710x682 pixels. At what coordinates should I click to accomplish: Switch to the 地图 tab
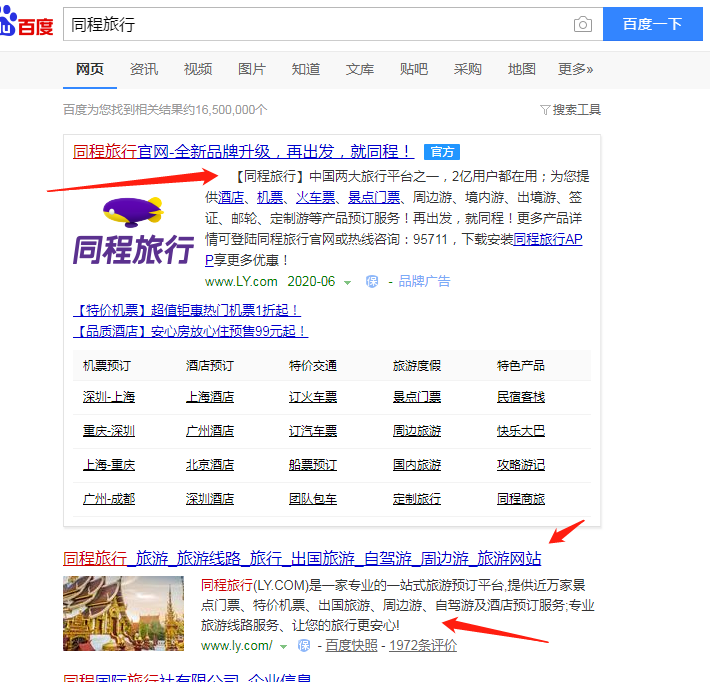coord(522,69)
